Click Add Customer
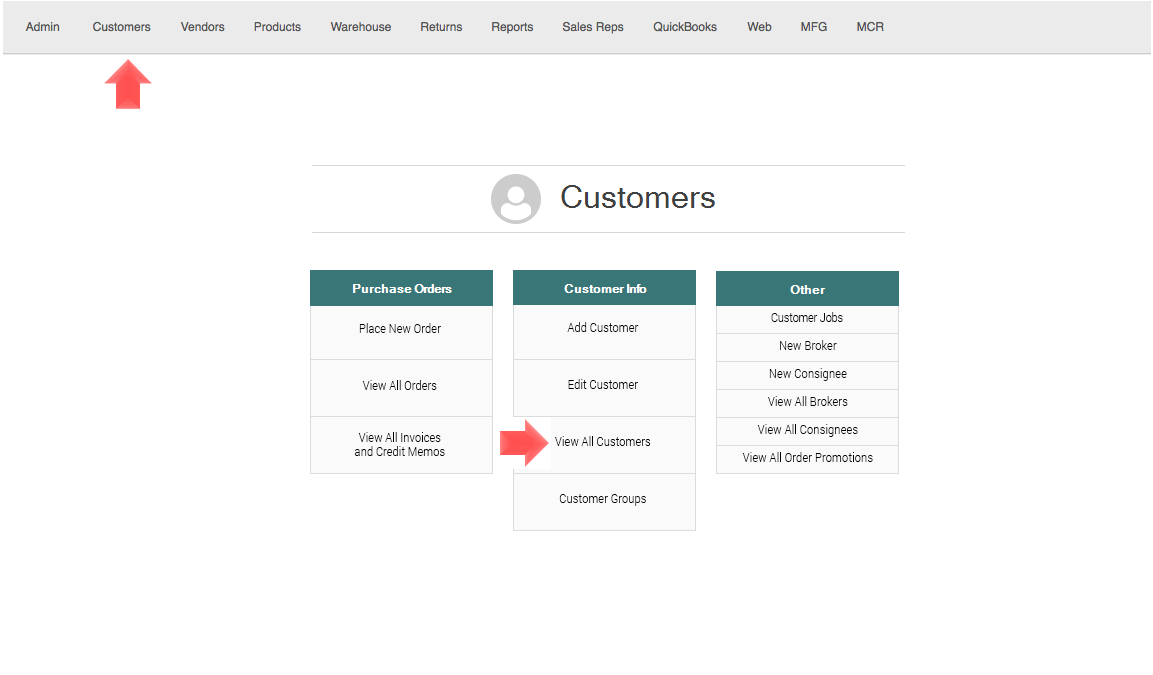The width and height of the screenshot is (1153, 675). click(603, 328)
